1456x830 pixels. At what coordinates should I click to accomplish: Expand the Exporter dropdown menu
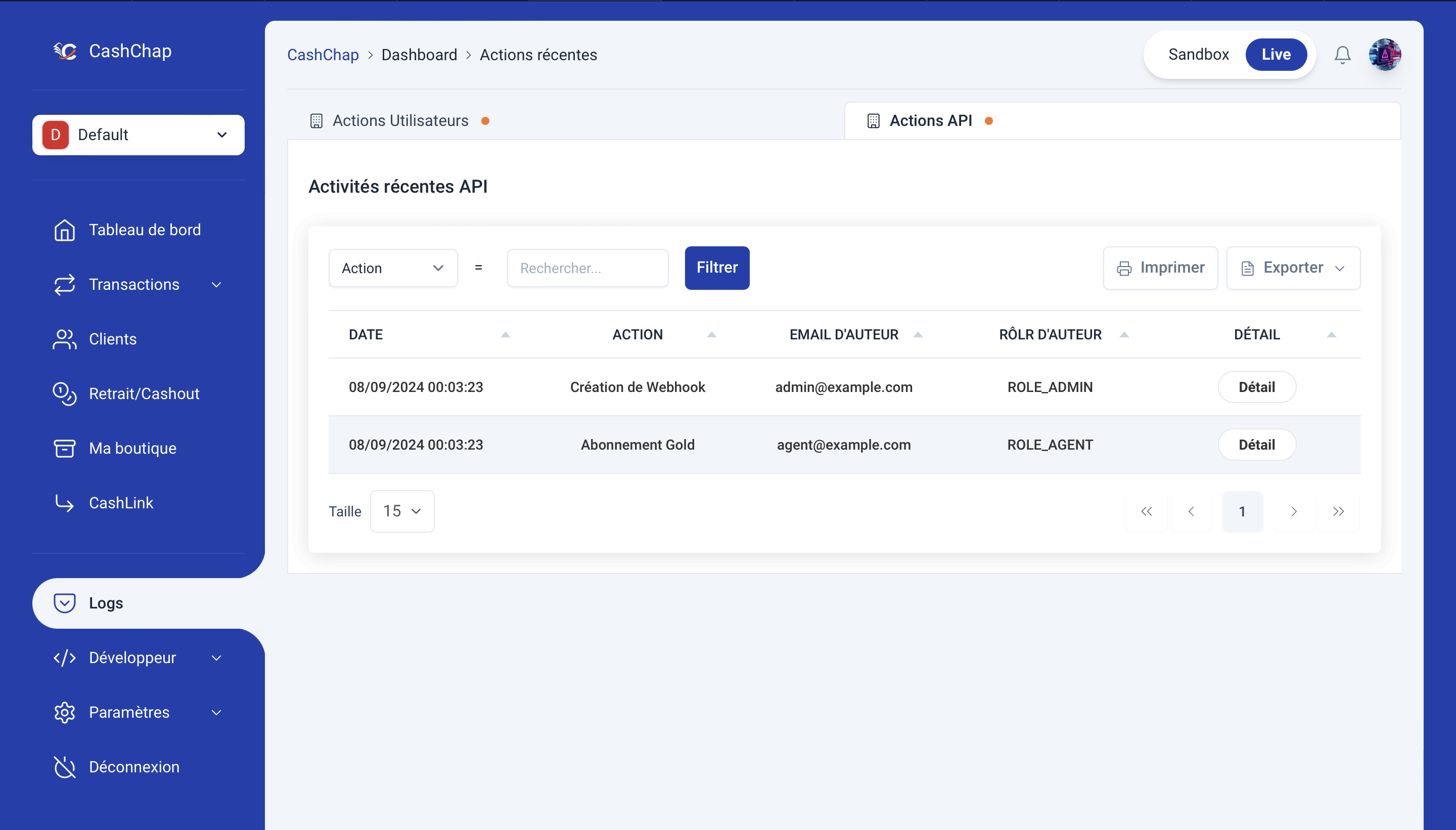pyautogui.click(x=1293, y=268)
